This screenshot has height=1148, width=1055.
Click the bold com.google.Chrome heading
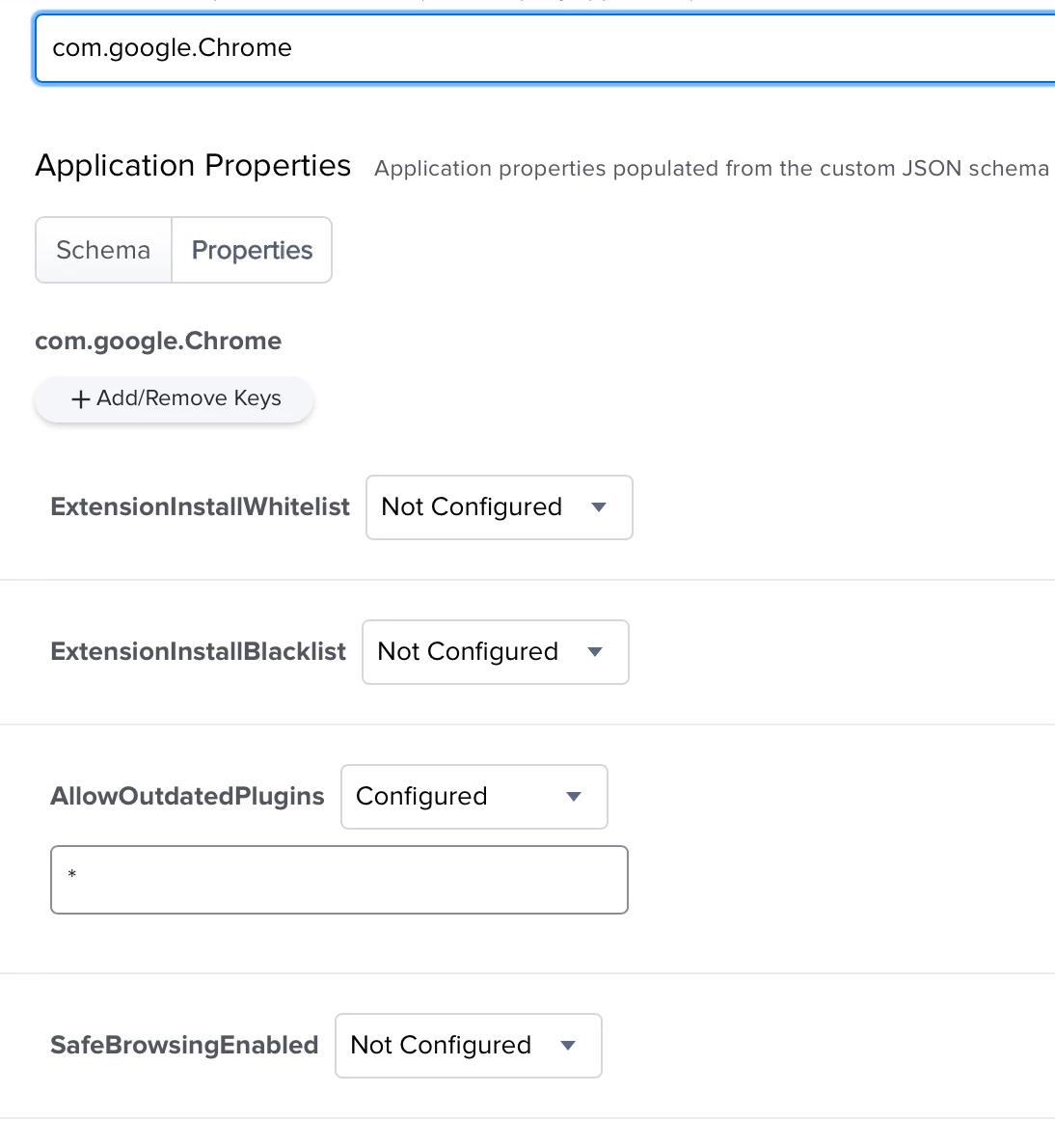click(x=158, y=342)
